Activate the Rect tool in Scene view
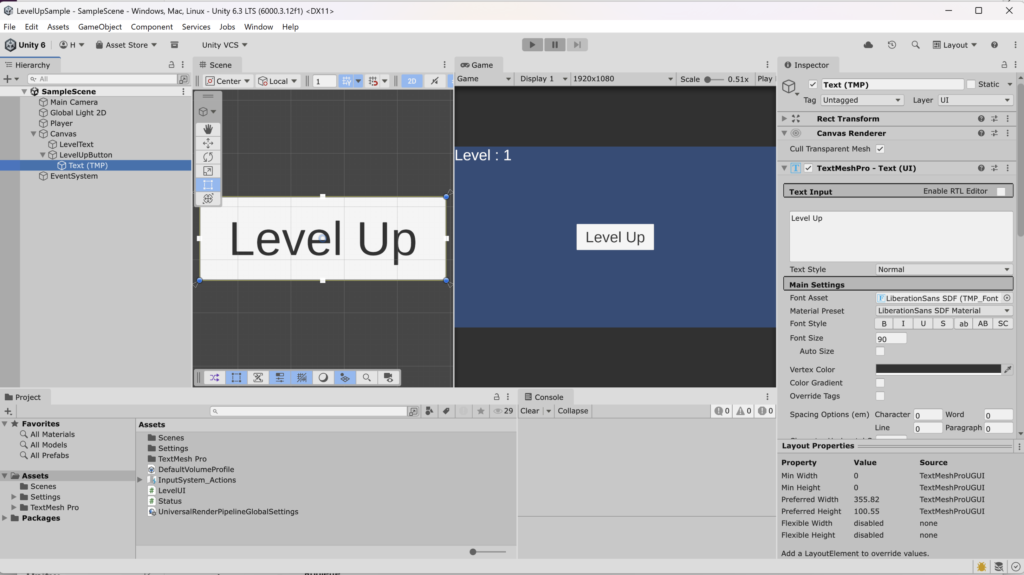 207,185
